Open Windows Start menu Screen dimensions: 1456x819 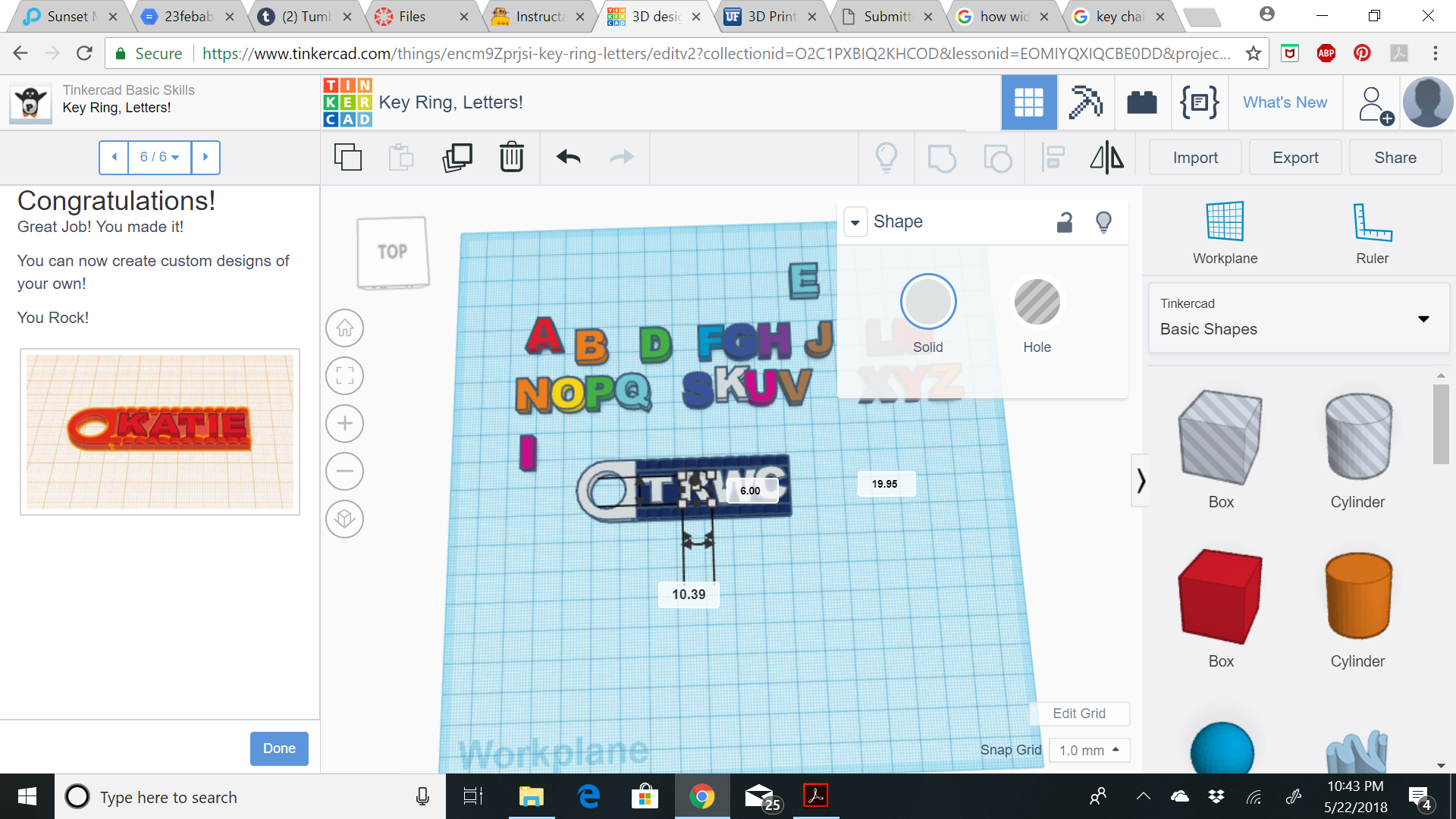pyautogui.click(x=27, y=796)
